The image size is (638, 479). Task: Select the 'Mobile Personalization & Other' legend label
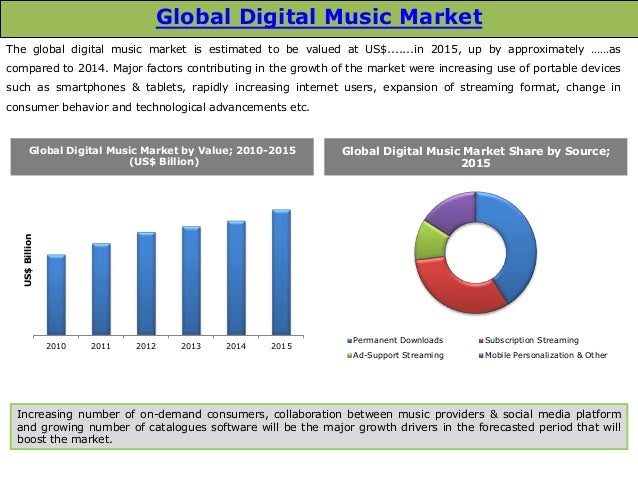[x=546, y=355]
